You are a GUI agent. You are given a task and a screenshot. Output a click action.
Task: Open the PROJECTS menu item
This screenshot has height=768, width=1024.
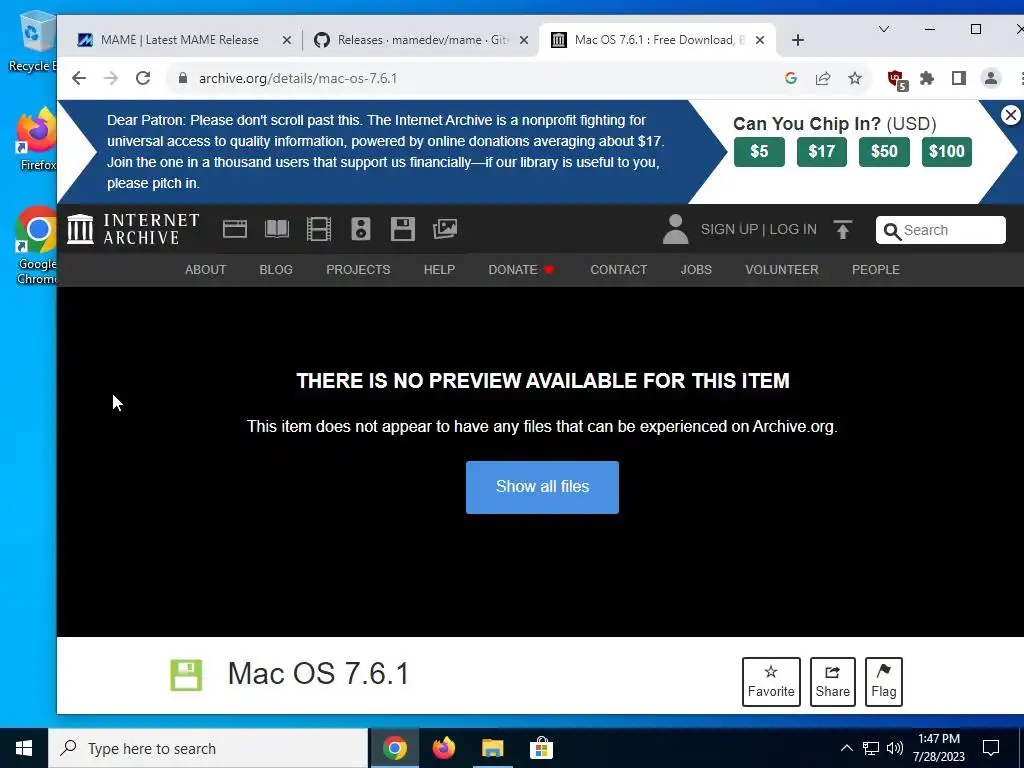click(x=358, y=270)
